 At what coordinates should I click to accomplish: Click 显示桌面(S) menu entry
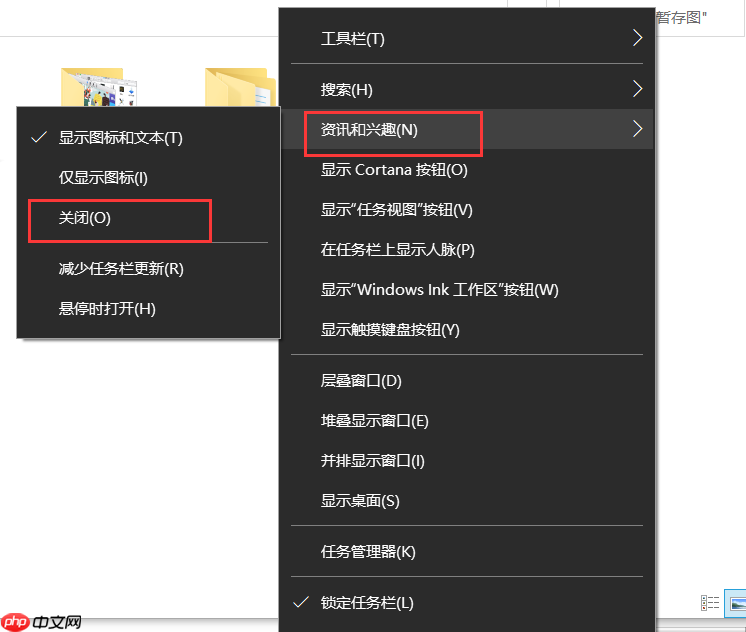pos(467,501)
